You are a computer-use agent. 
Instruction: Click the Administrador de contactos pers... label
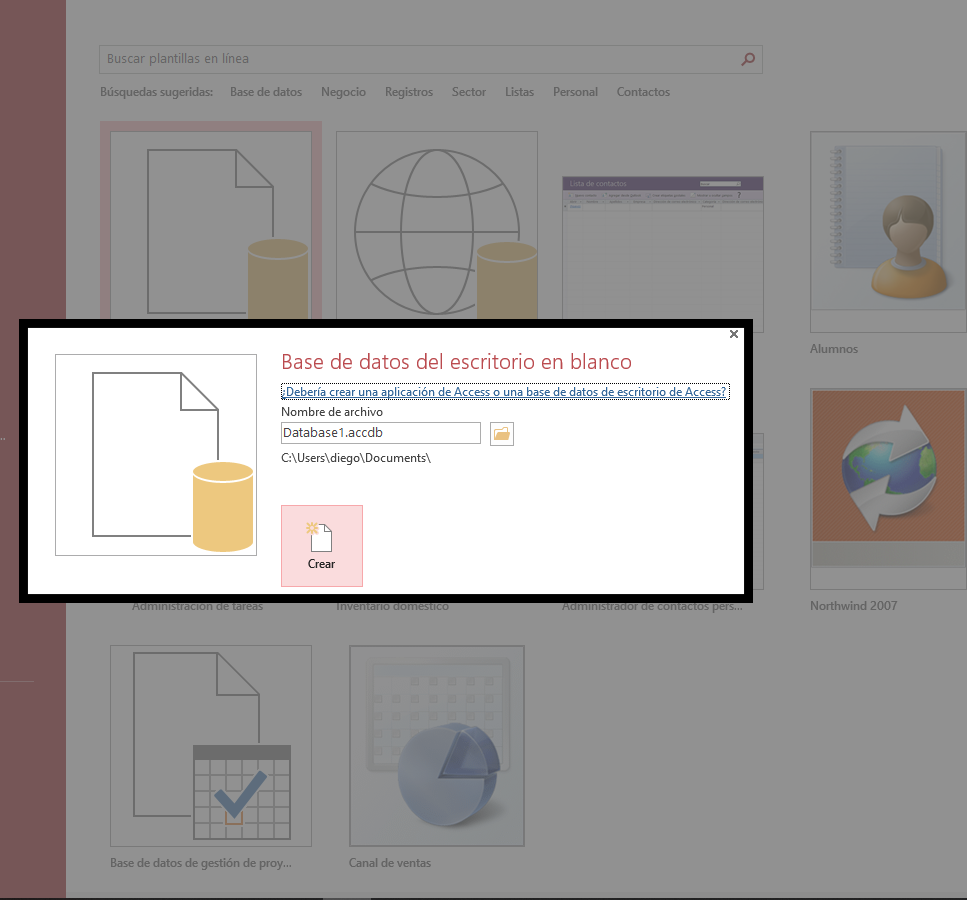click(652, 607)
